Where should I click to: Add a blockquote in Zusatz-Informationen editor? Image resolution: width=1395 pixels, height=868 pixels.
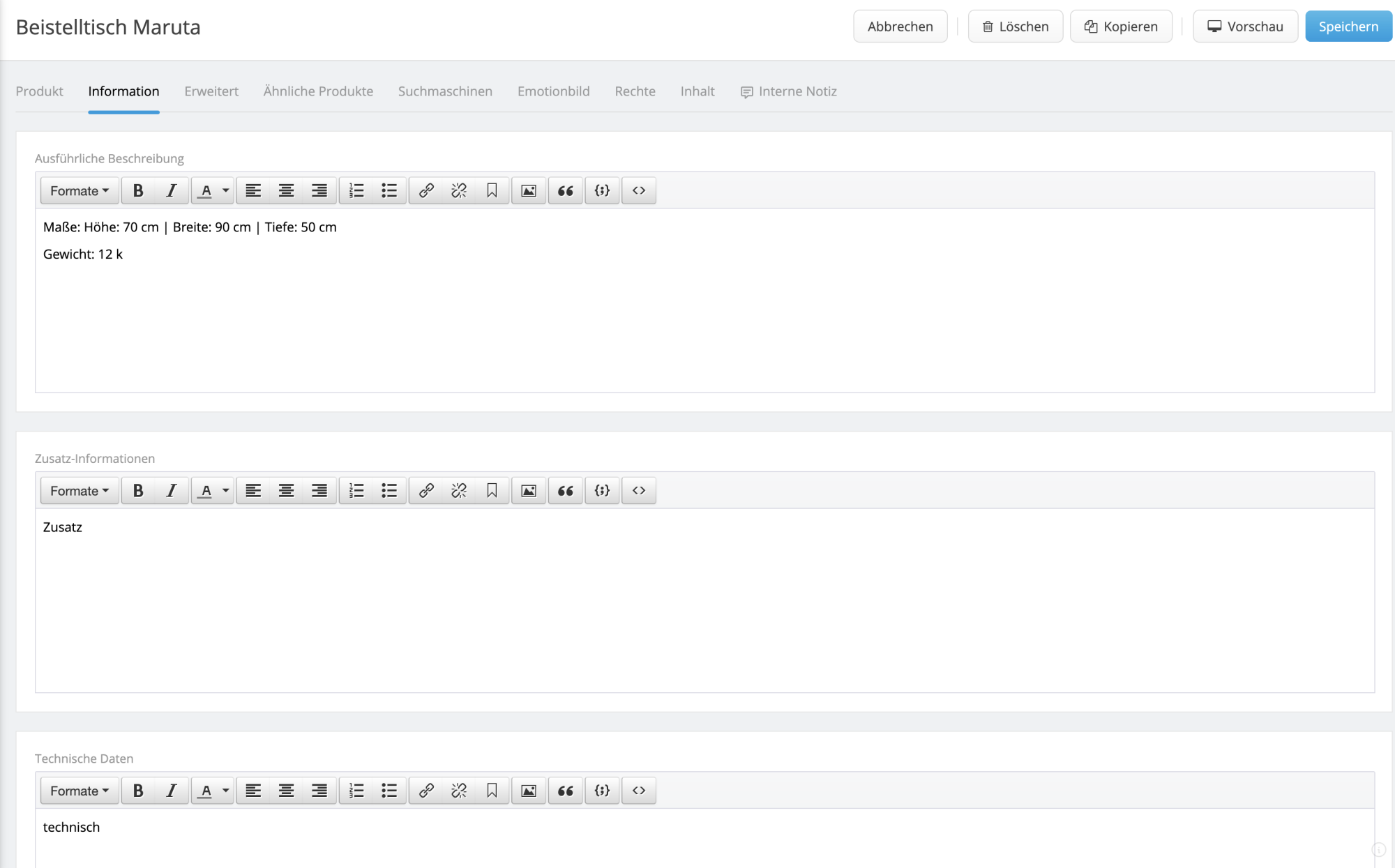pos(565,490)
